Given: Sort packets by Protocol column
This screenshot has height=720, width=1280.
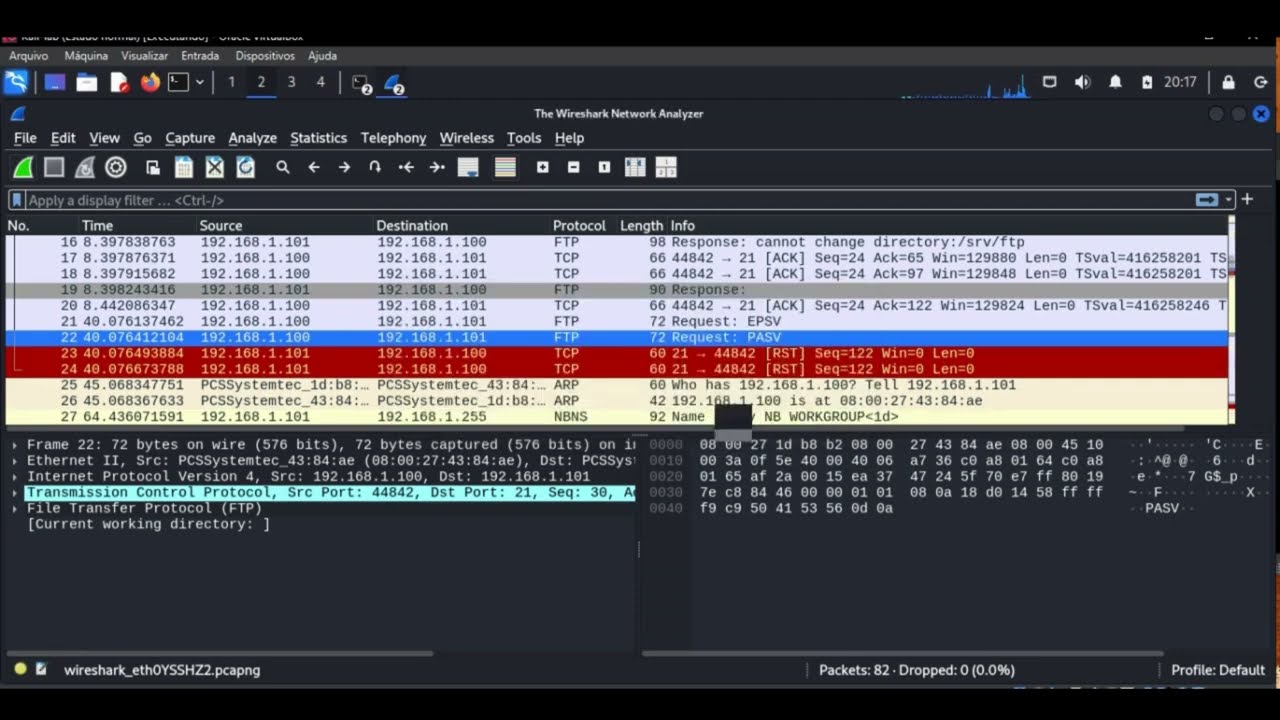Looking at the screenshot, I should pyautogui.click(x=579, y=226).
